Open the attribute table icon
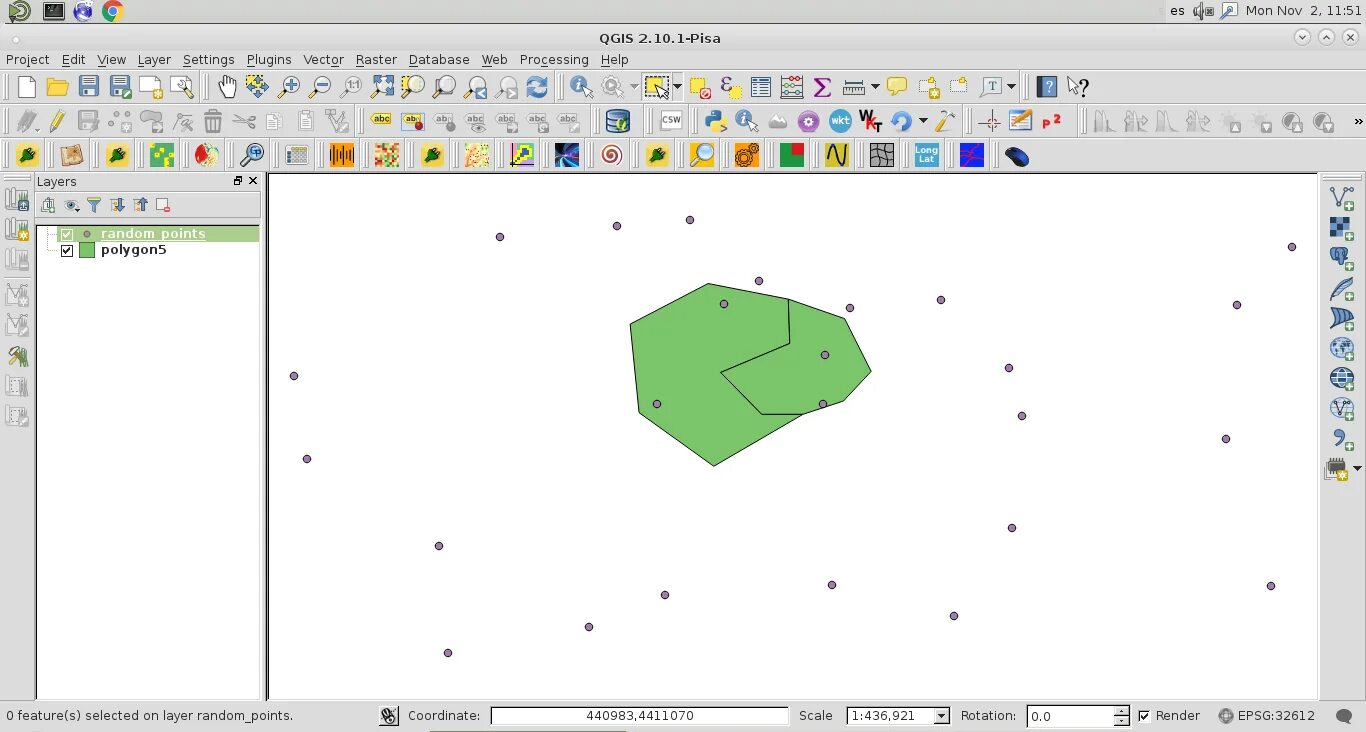Viewport: 1366px width, 732px height. pyautogui.click(x=761, y=87)
